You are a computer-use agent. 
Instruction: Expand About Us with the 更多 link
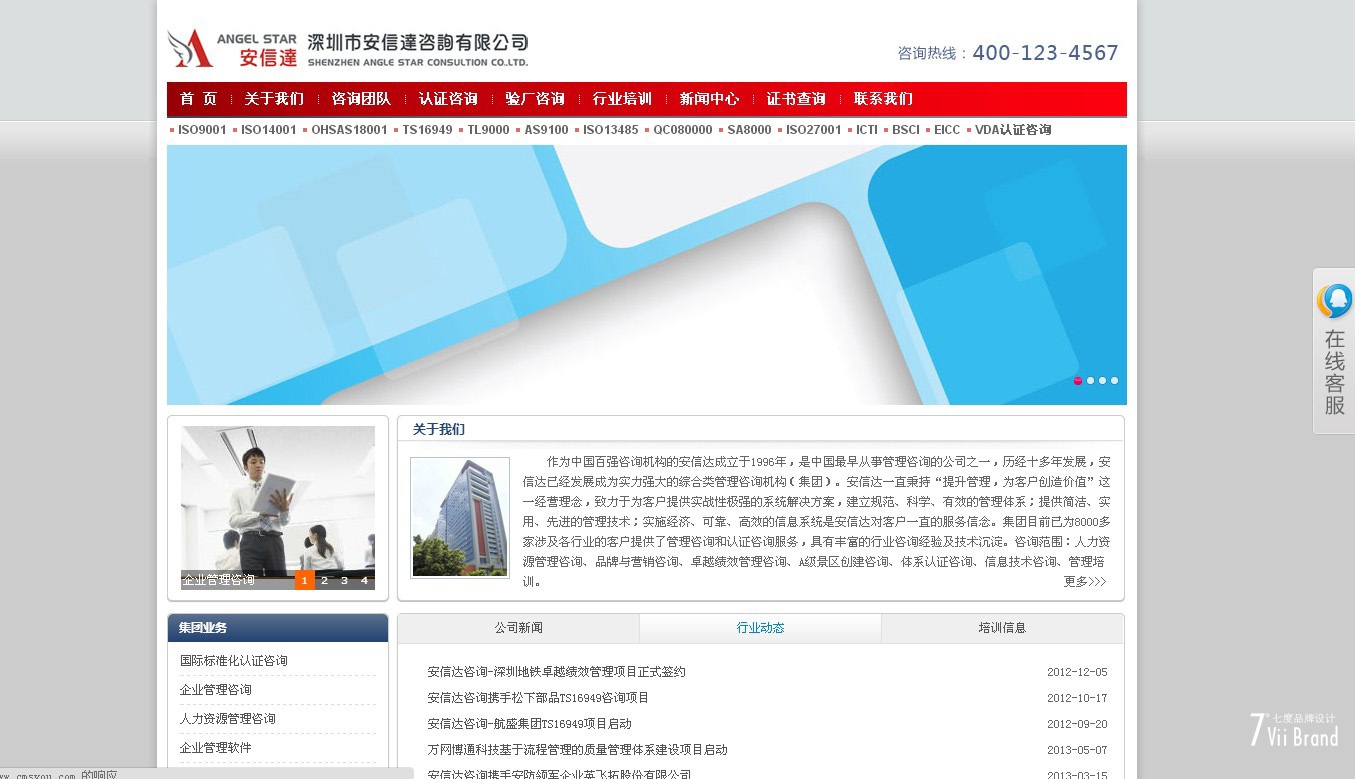1084,581
